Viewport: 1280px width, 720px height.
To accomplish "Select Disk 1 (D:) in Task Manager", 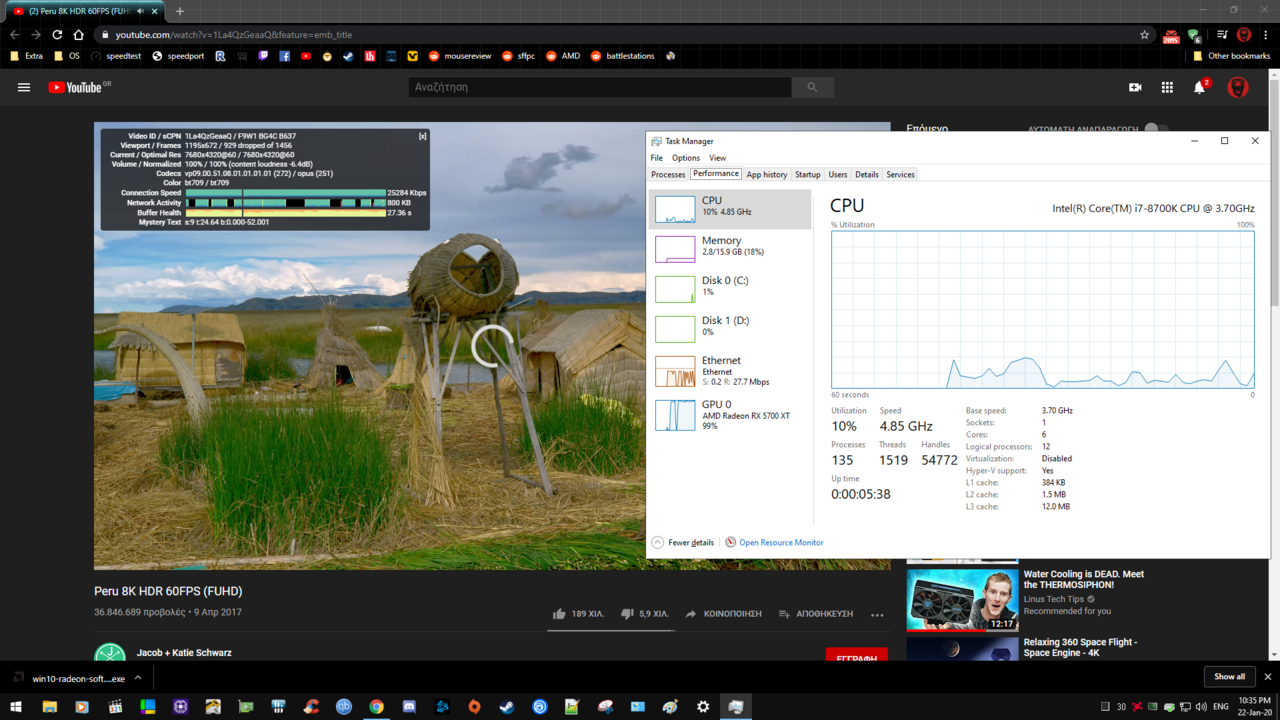I will [730, 329].
